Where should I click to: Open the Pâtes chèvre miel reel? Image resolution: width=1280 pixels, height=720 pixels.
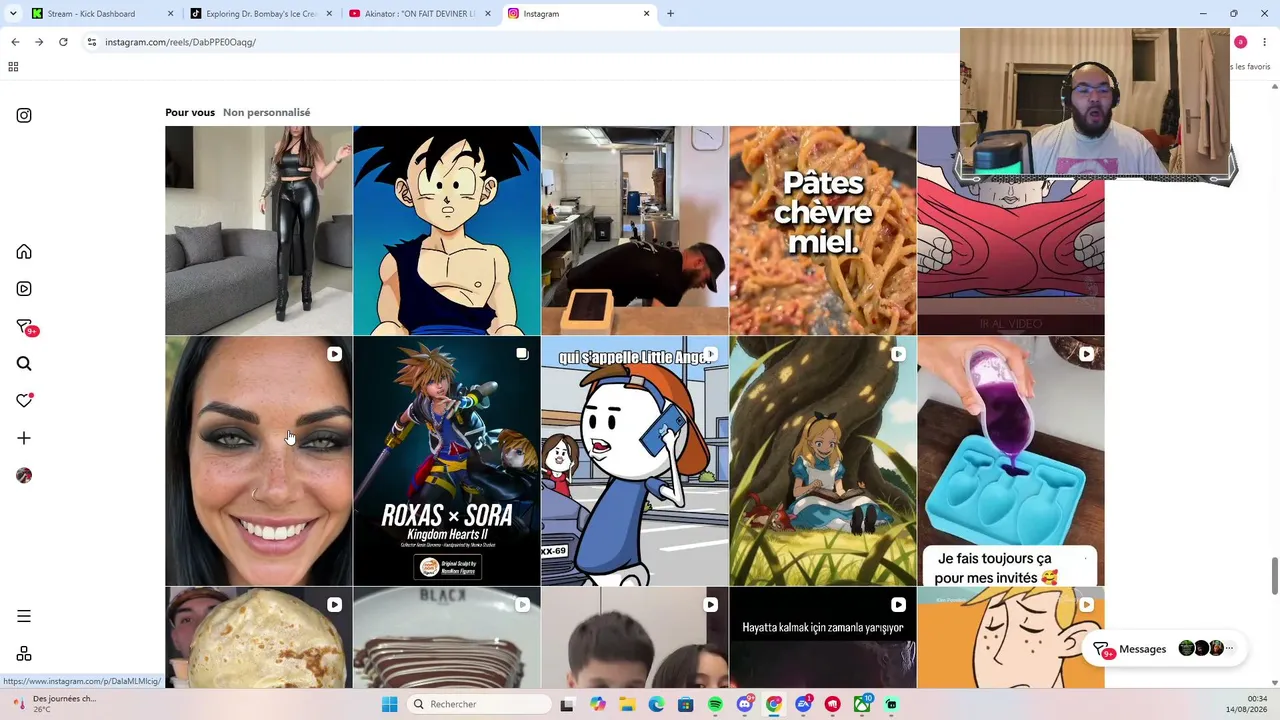(x=823, y=230)
